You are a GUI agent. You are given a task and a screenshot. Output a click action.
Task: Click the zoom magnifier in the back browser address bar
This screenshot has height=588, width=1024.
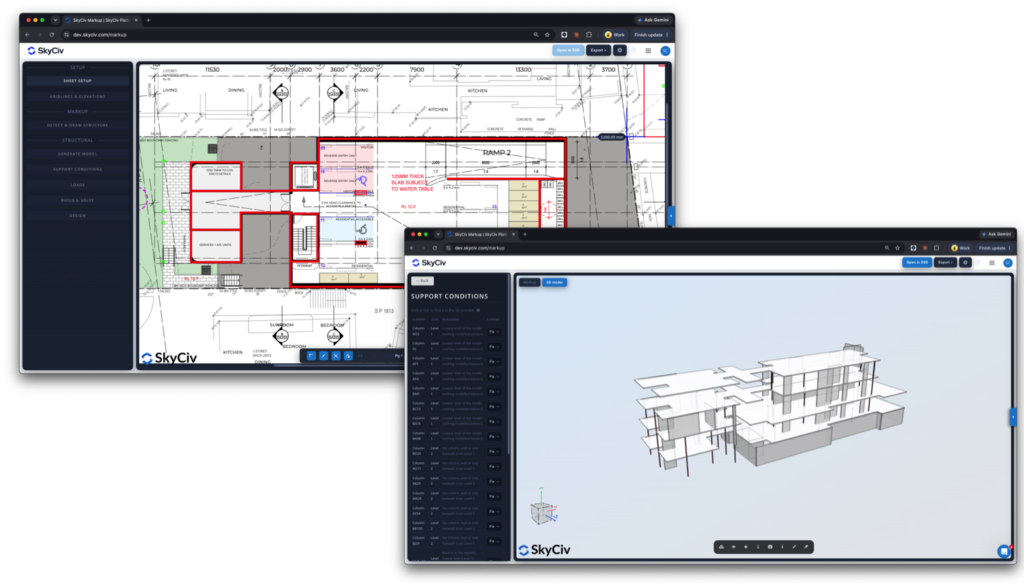pyautogui.click(x=536, y=35)
